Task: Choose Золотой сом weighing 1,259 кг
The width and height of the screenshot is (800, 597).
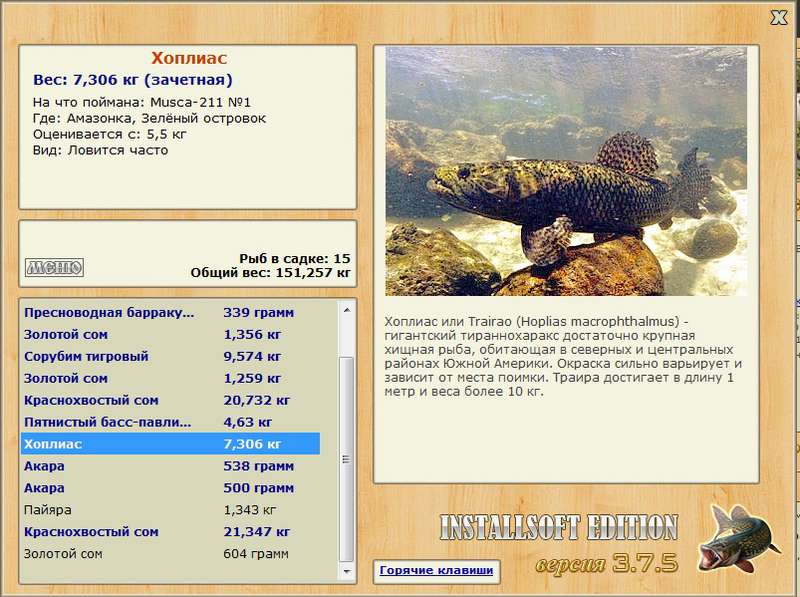Action: click(x=170, y=378)
